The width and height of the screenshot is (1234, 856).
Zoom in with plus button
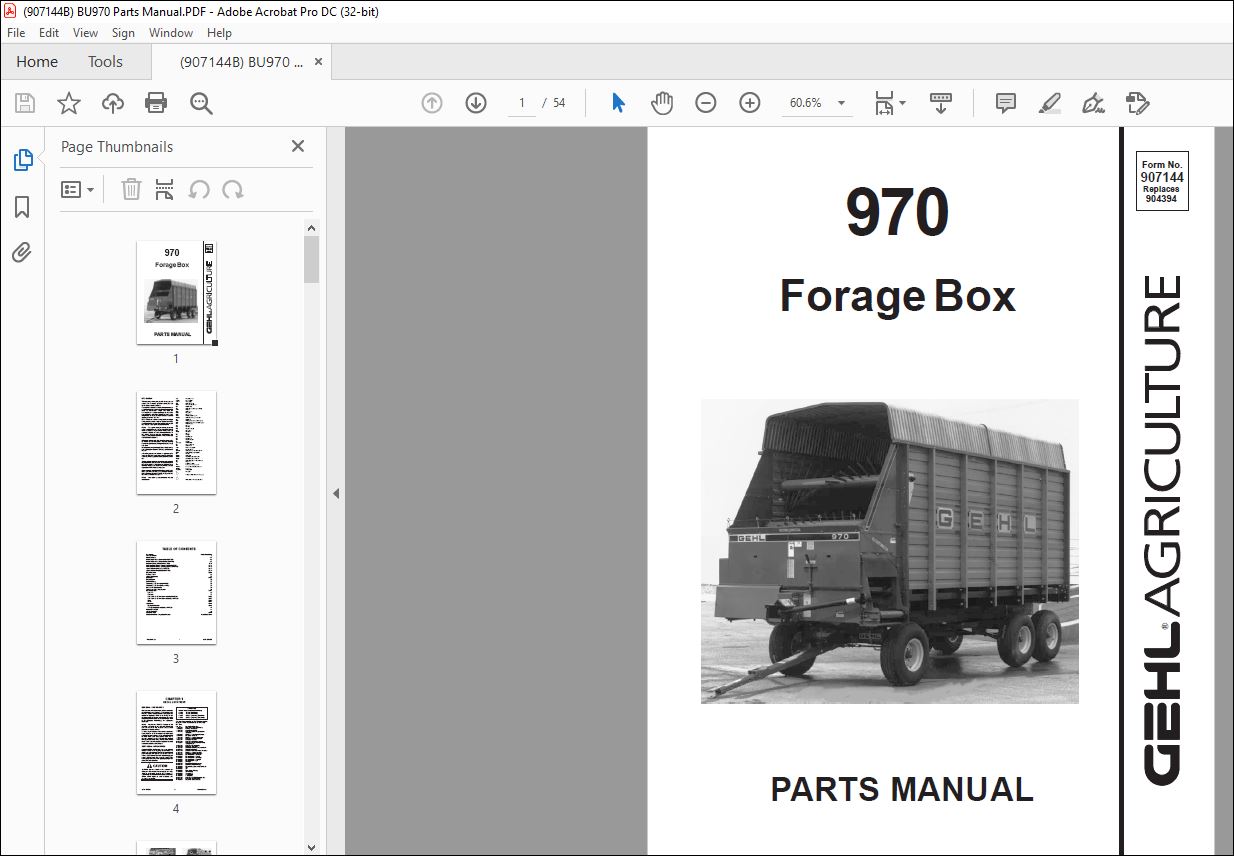click(750, 103)
